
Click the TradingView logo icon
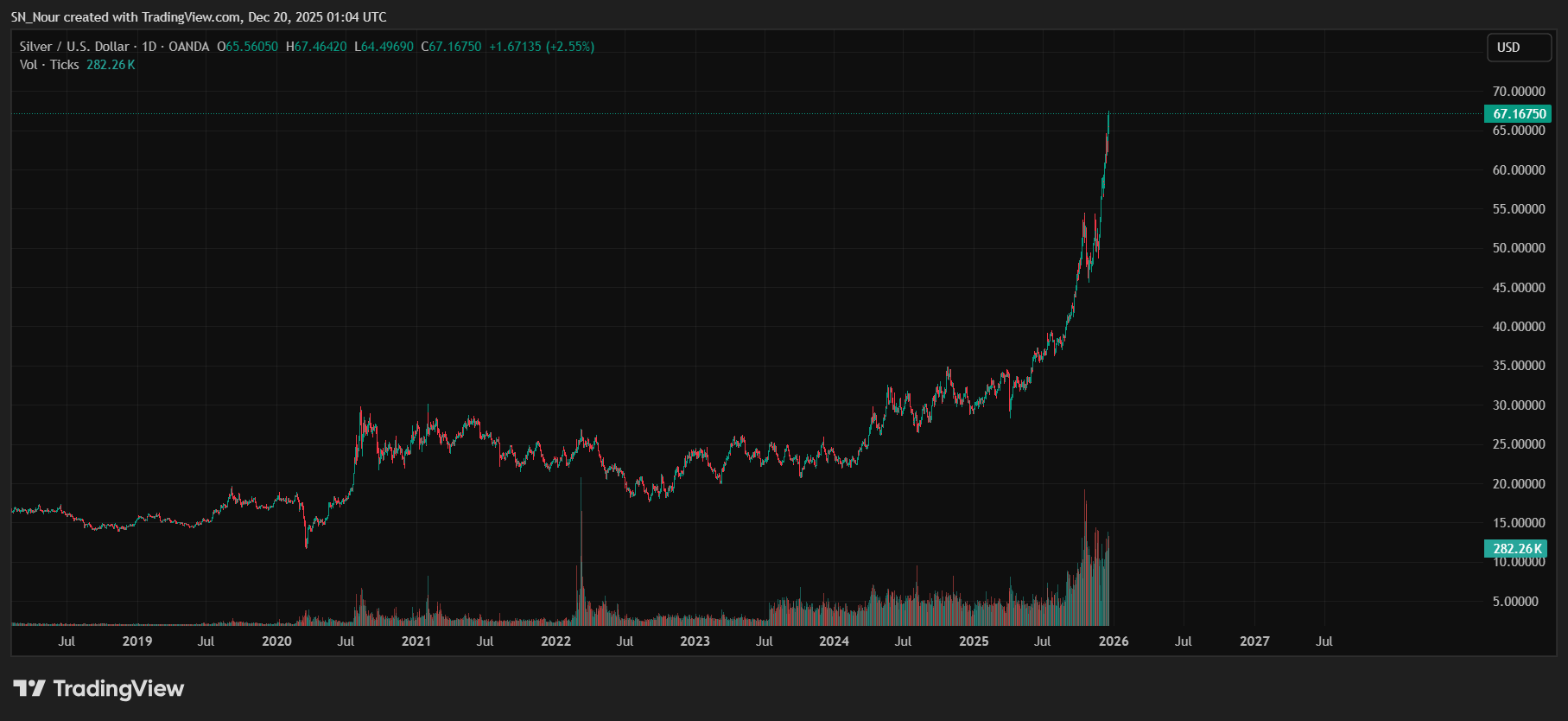29,688
